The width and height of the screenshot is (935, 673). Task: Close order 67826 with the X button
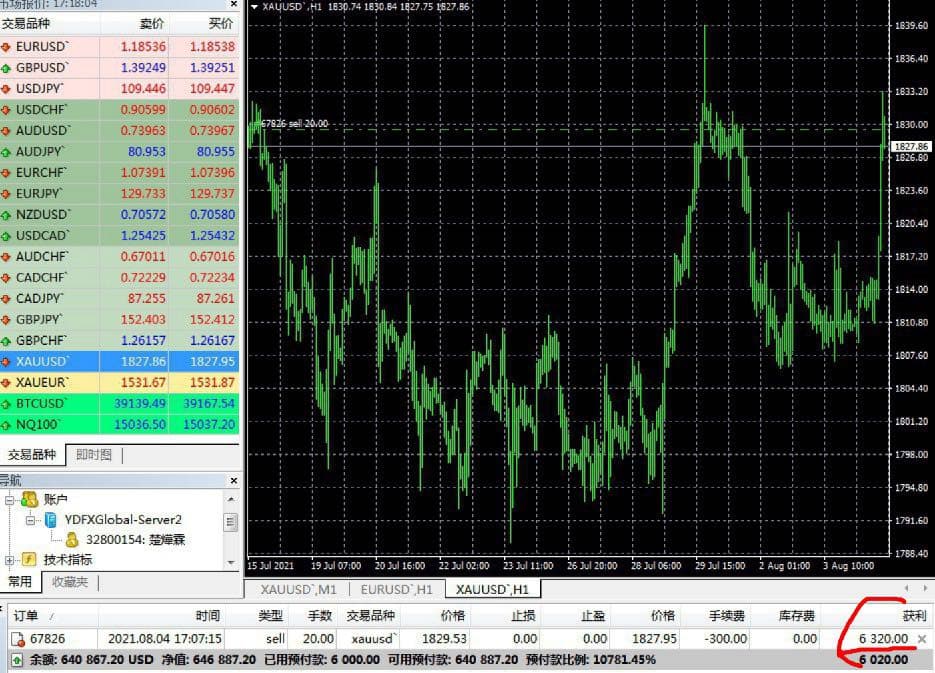pyautogui.click(x=922, y=639)
